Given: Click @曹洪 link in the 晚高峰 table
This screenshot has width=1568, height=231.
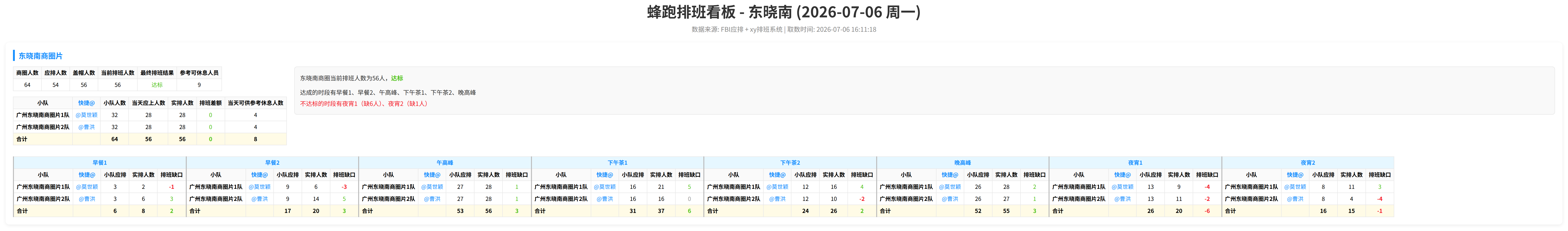Looking at the screenshot, I should click(x=950, y=199).
